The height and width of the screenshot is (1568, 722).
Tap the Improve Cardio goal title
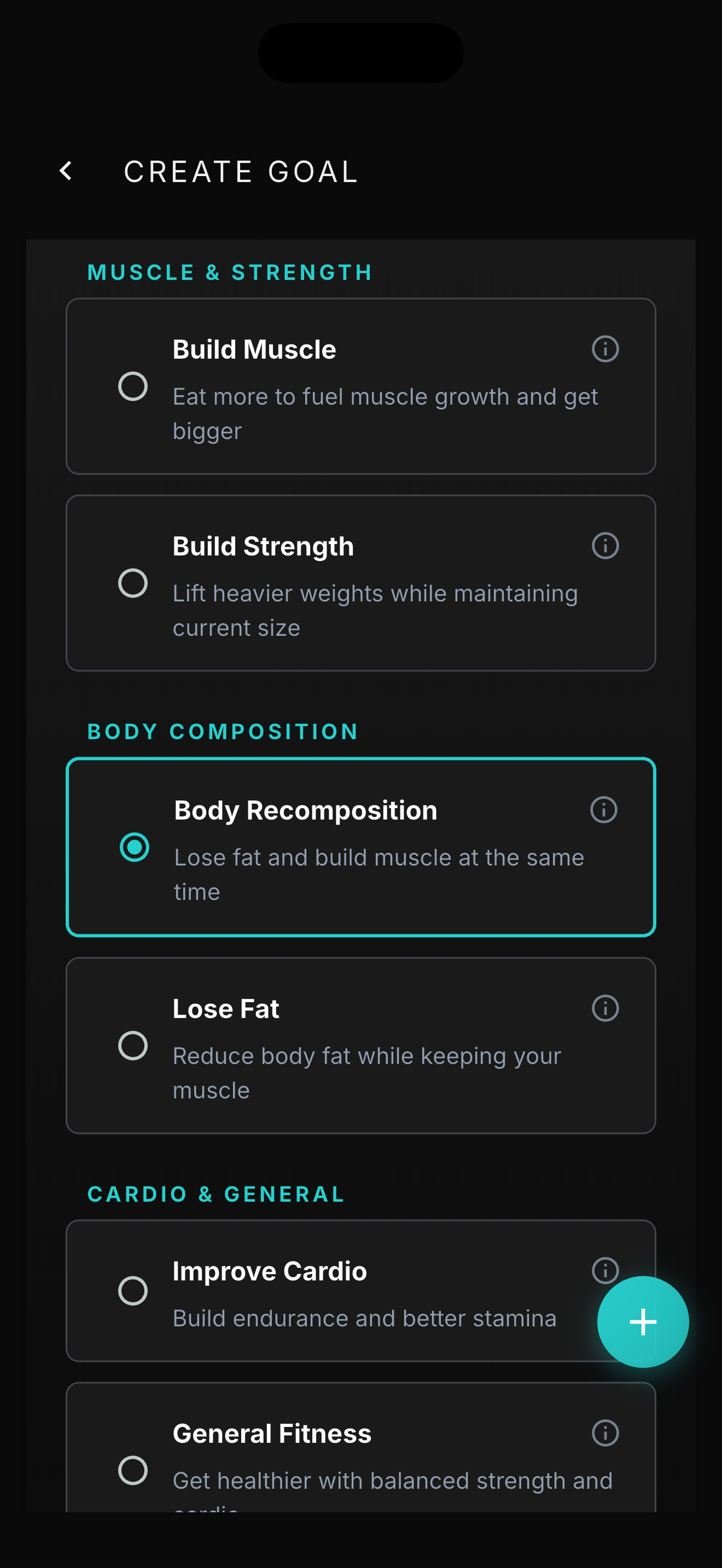[270, 1272]
